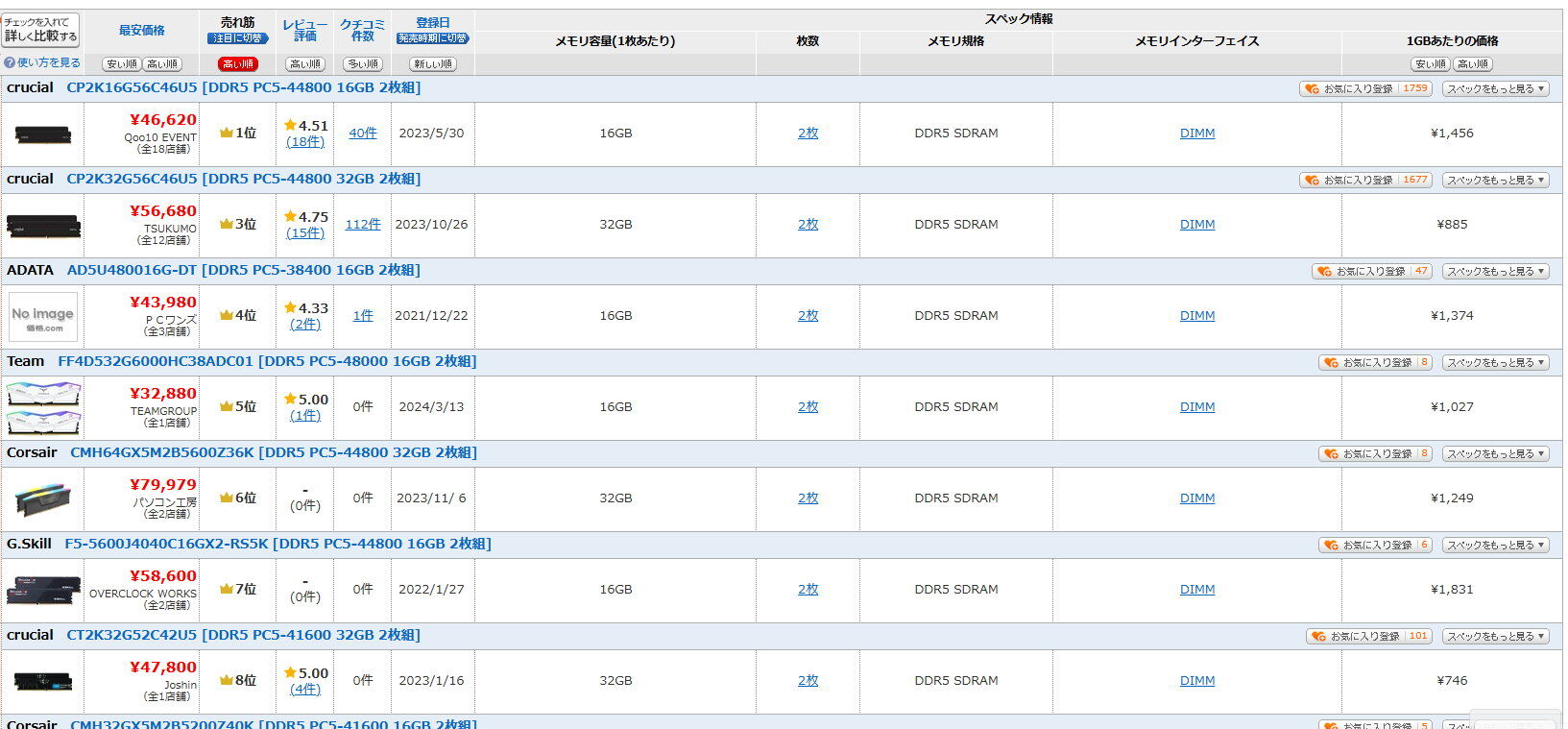Screen dimensions: 1568x729
Task: Open the CT2K32G52C42U5 product thumbnail
Action: [43, 681]
